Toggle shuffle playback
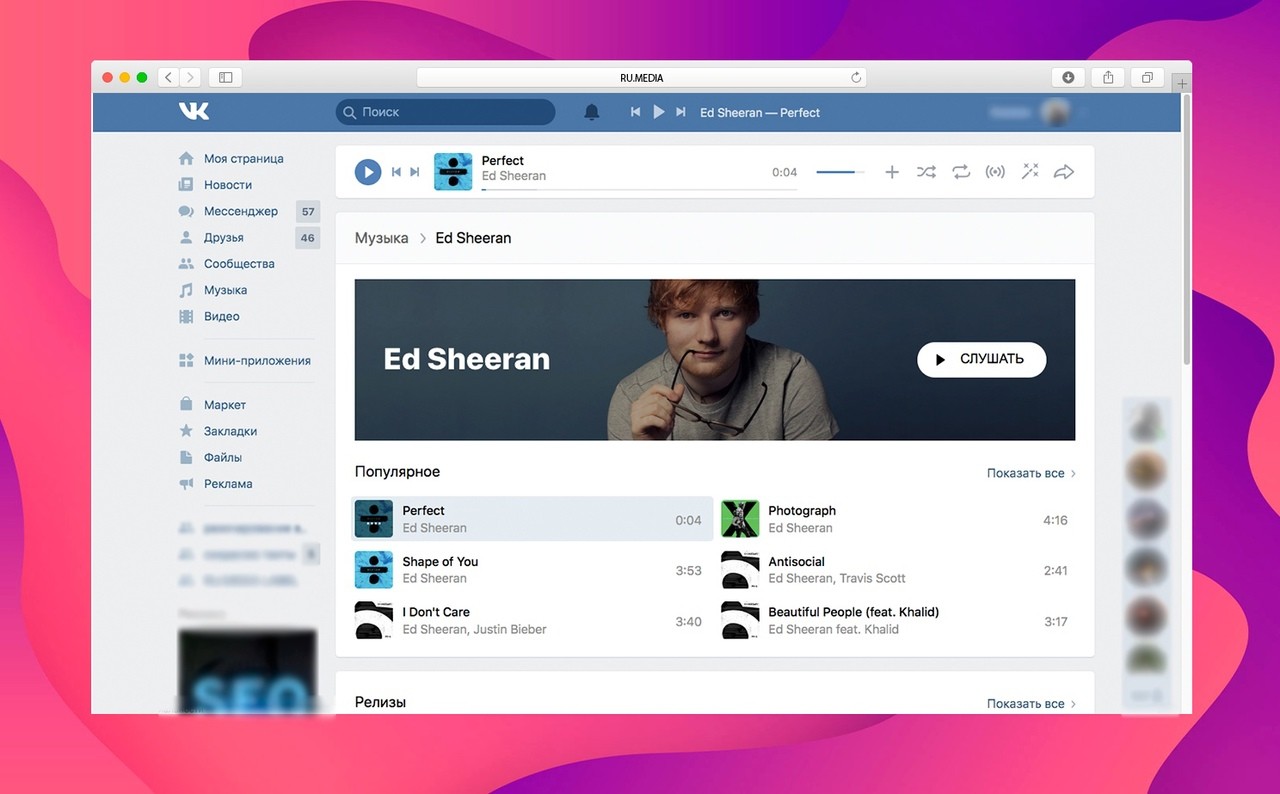This screenshot has height=794, width=1280. click(926, 172)
